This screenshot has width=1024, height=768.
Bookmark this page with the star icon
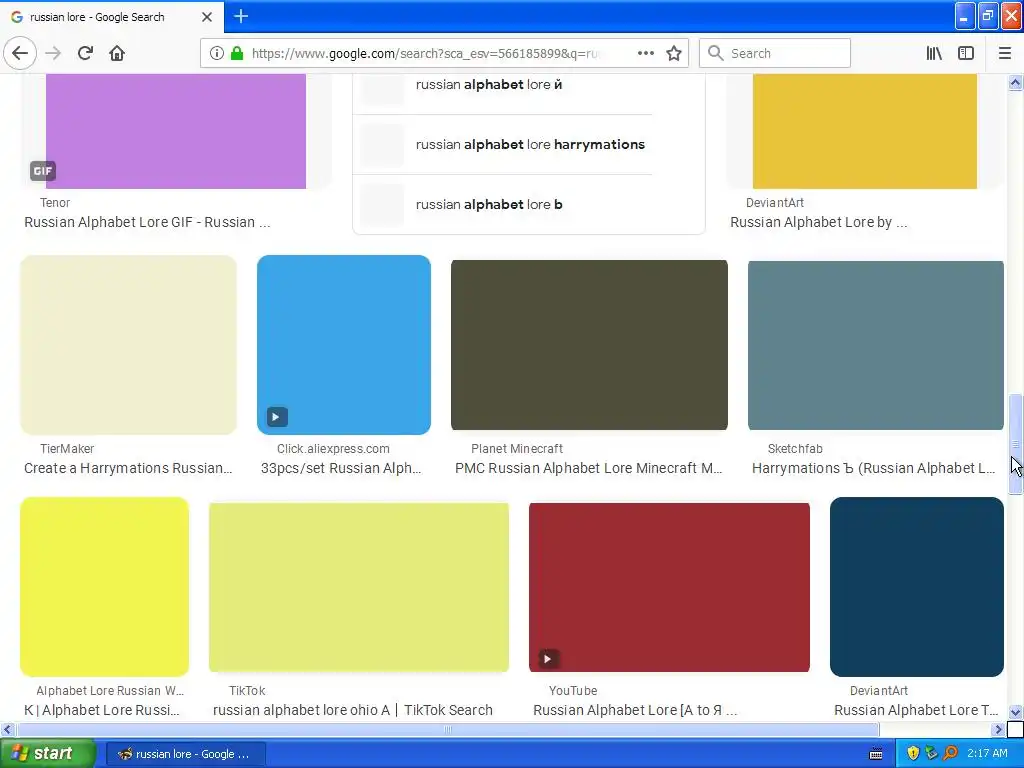674,53
